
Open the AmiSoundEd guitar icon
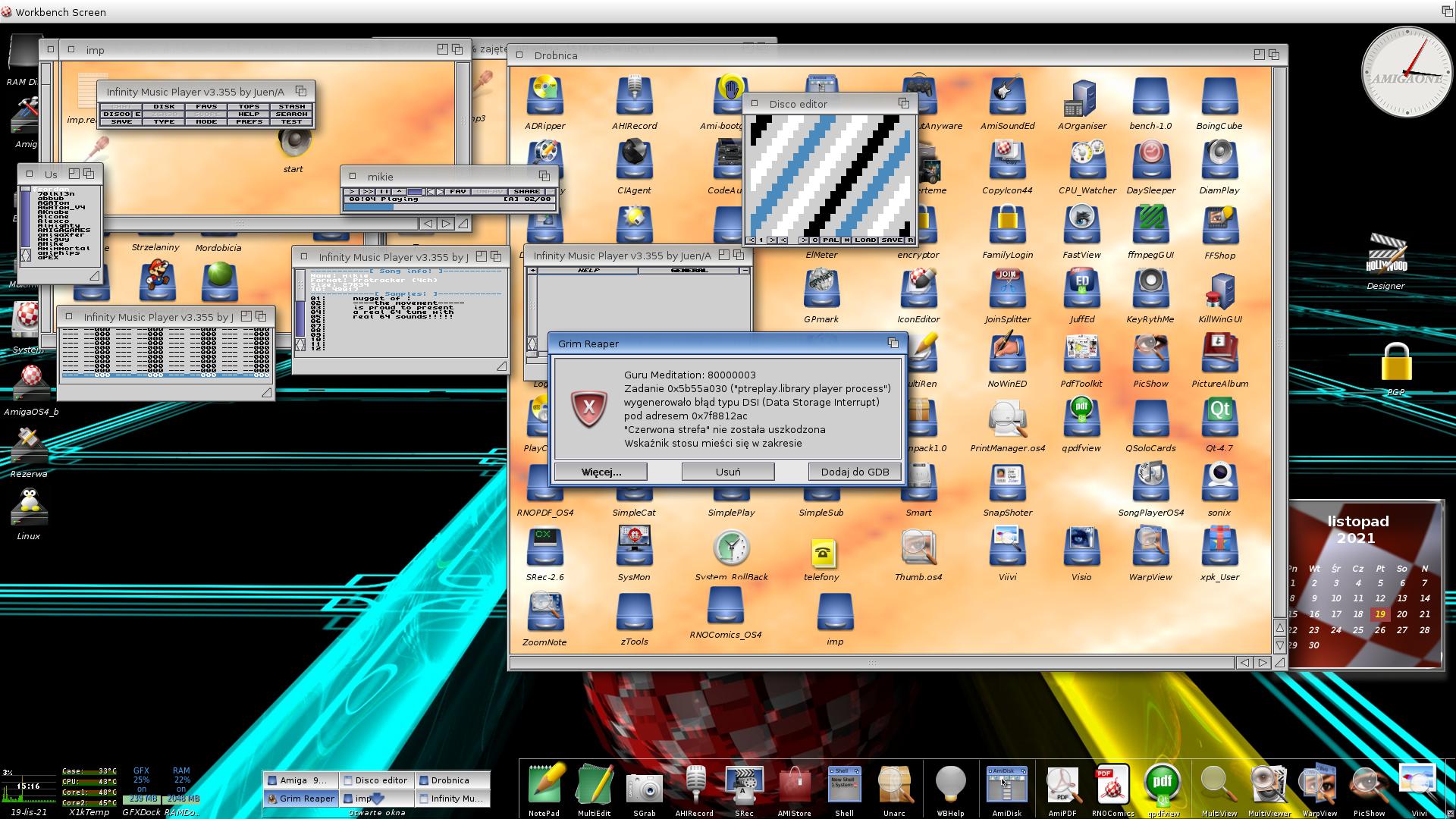click(x=1007, y=96)
